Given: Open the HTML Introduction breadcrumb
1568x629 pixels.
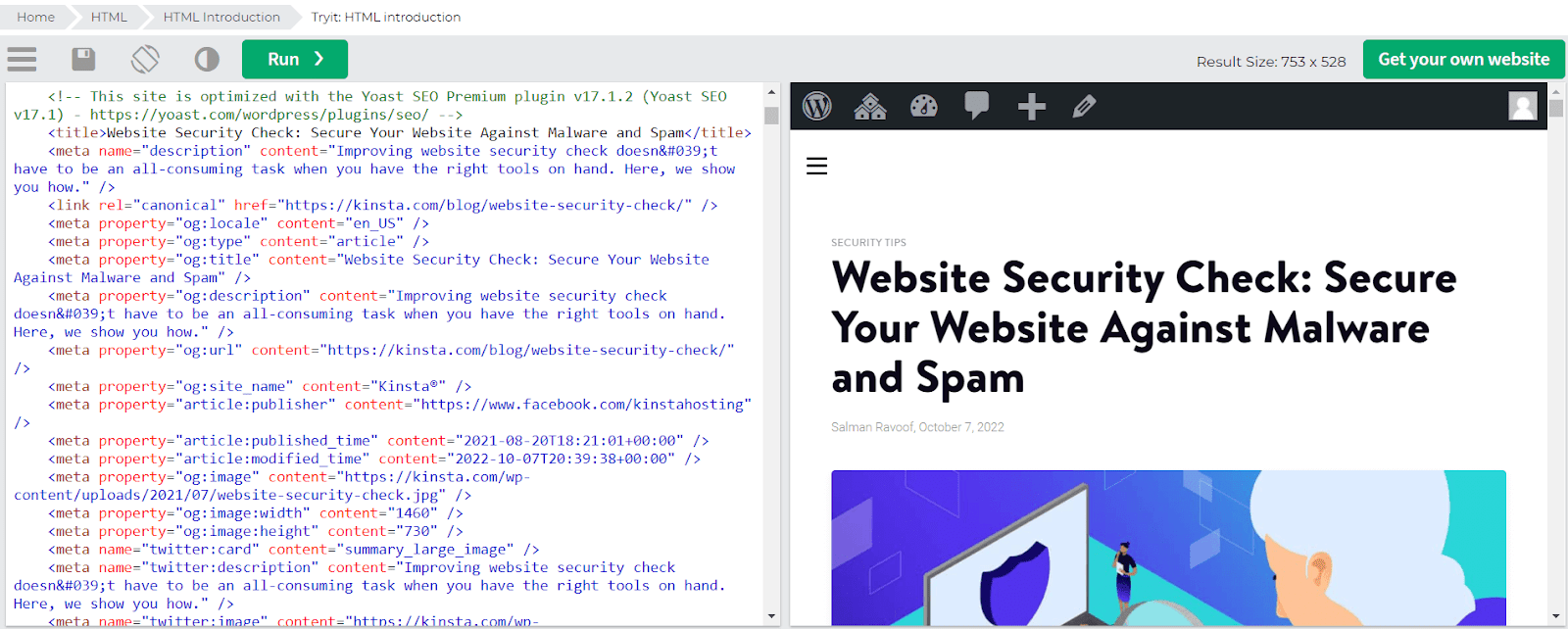Looking at the screenshot, I should coord(221,17).
